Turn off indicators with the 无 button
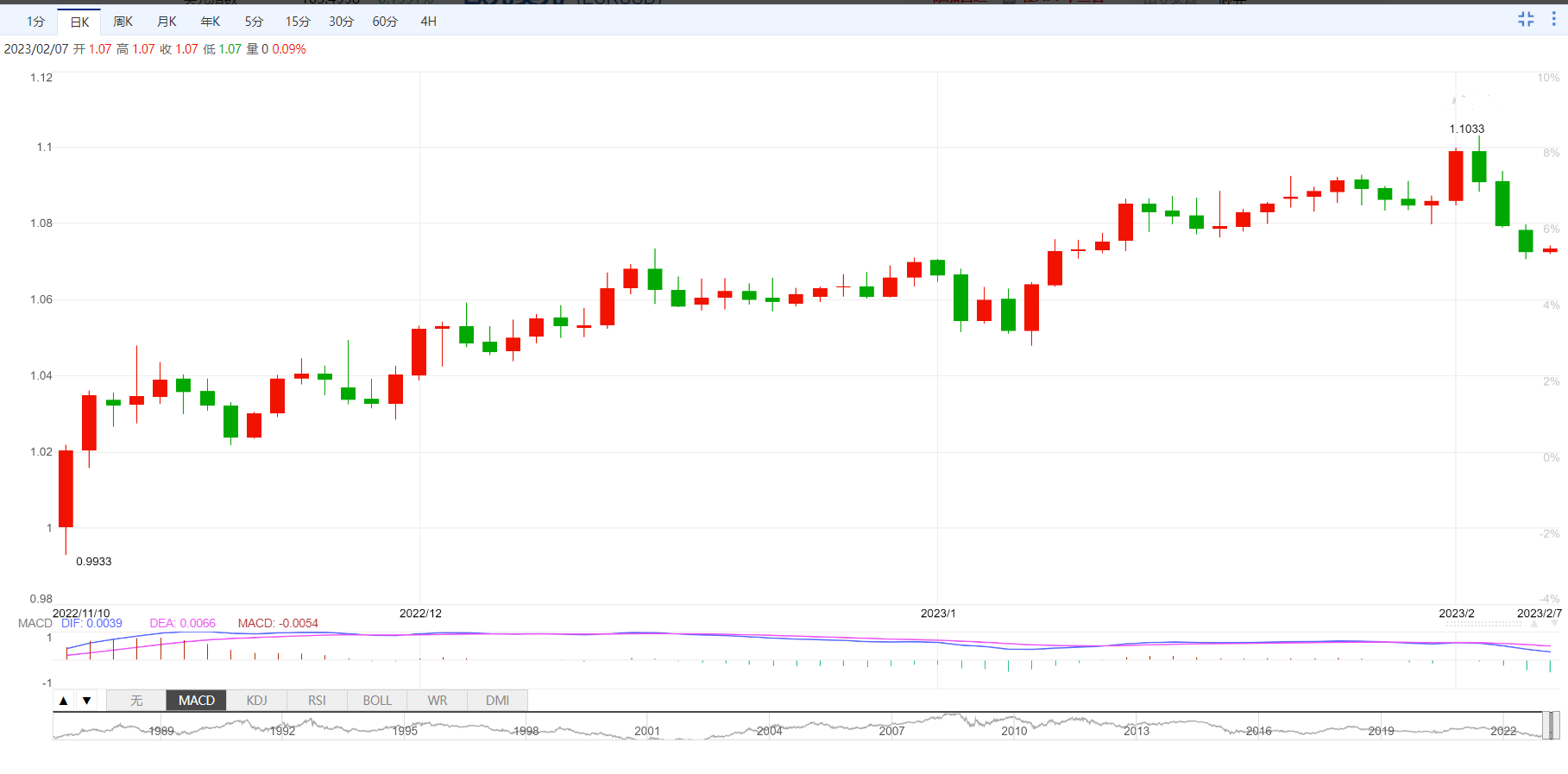Screen dimensions: 1568x774 click(136, 701)
